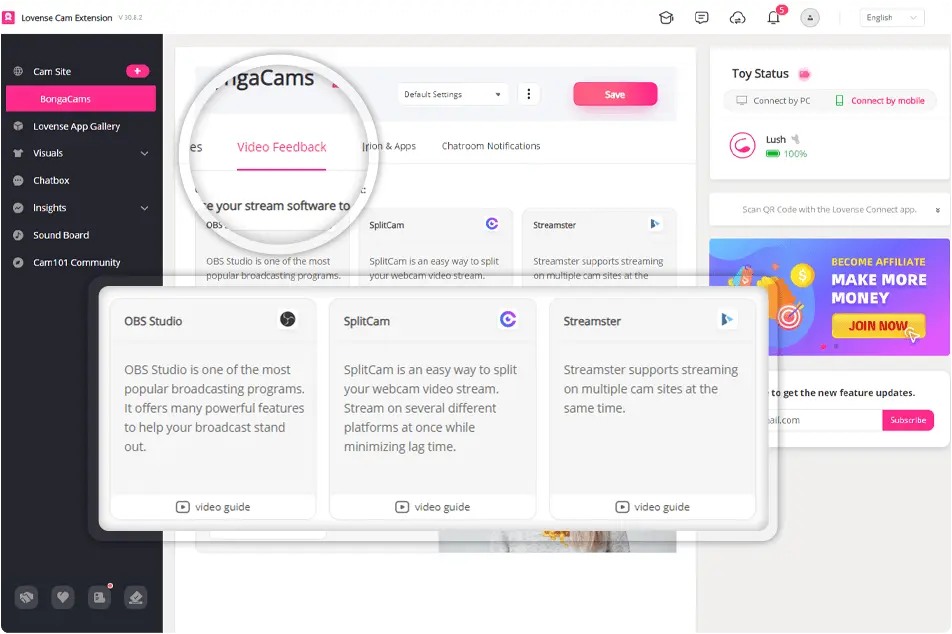Add a cam site with the plus button
This screenshot has height=634, width=952.
(x=138, y=71)
